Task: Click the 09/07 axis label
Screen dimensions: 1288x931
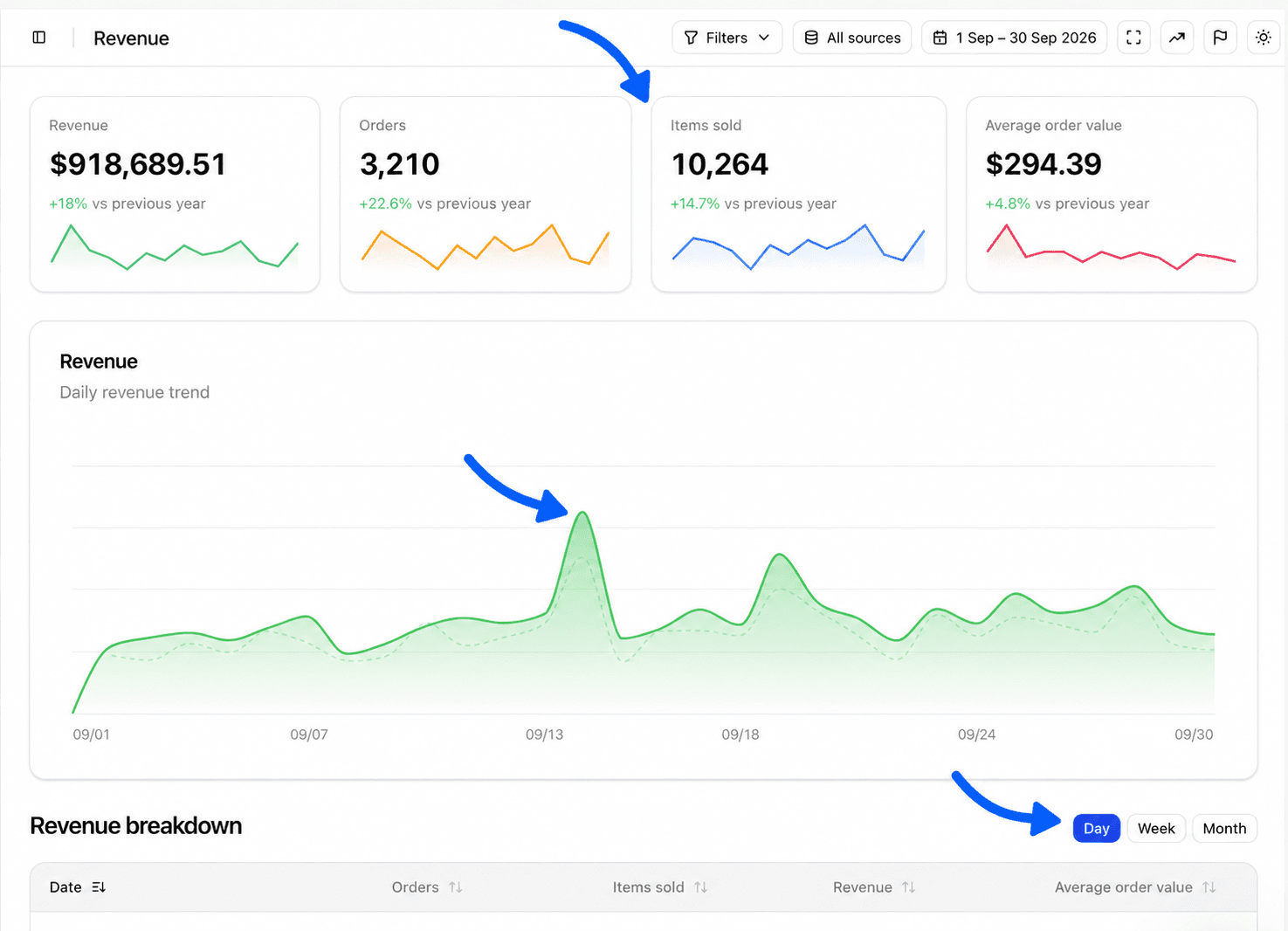Action: [309, 734]
